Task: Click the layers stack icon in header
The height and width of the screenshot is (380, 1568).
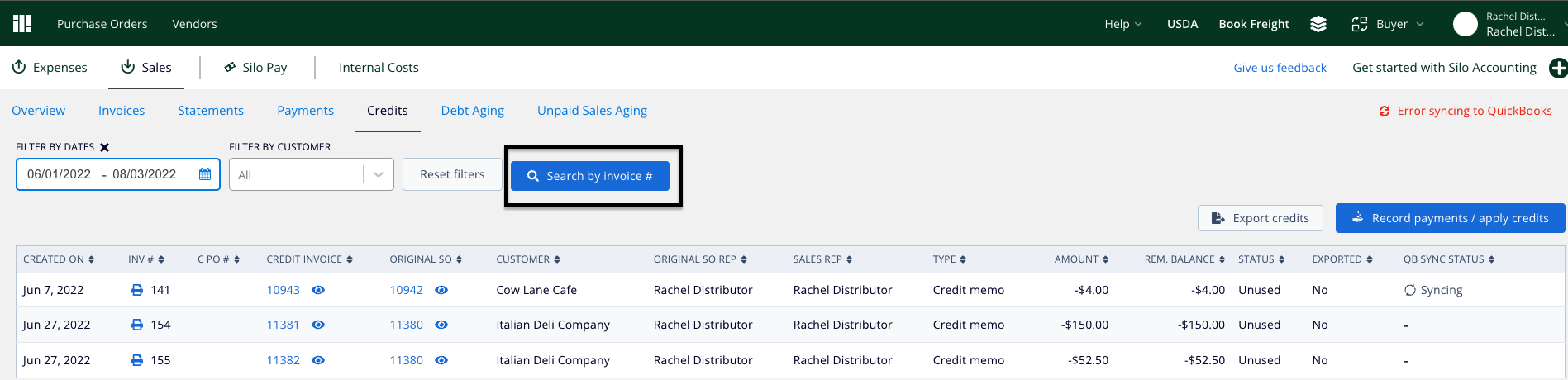Action: tap(1318, 24)
